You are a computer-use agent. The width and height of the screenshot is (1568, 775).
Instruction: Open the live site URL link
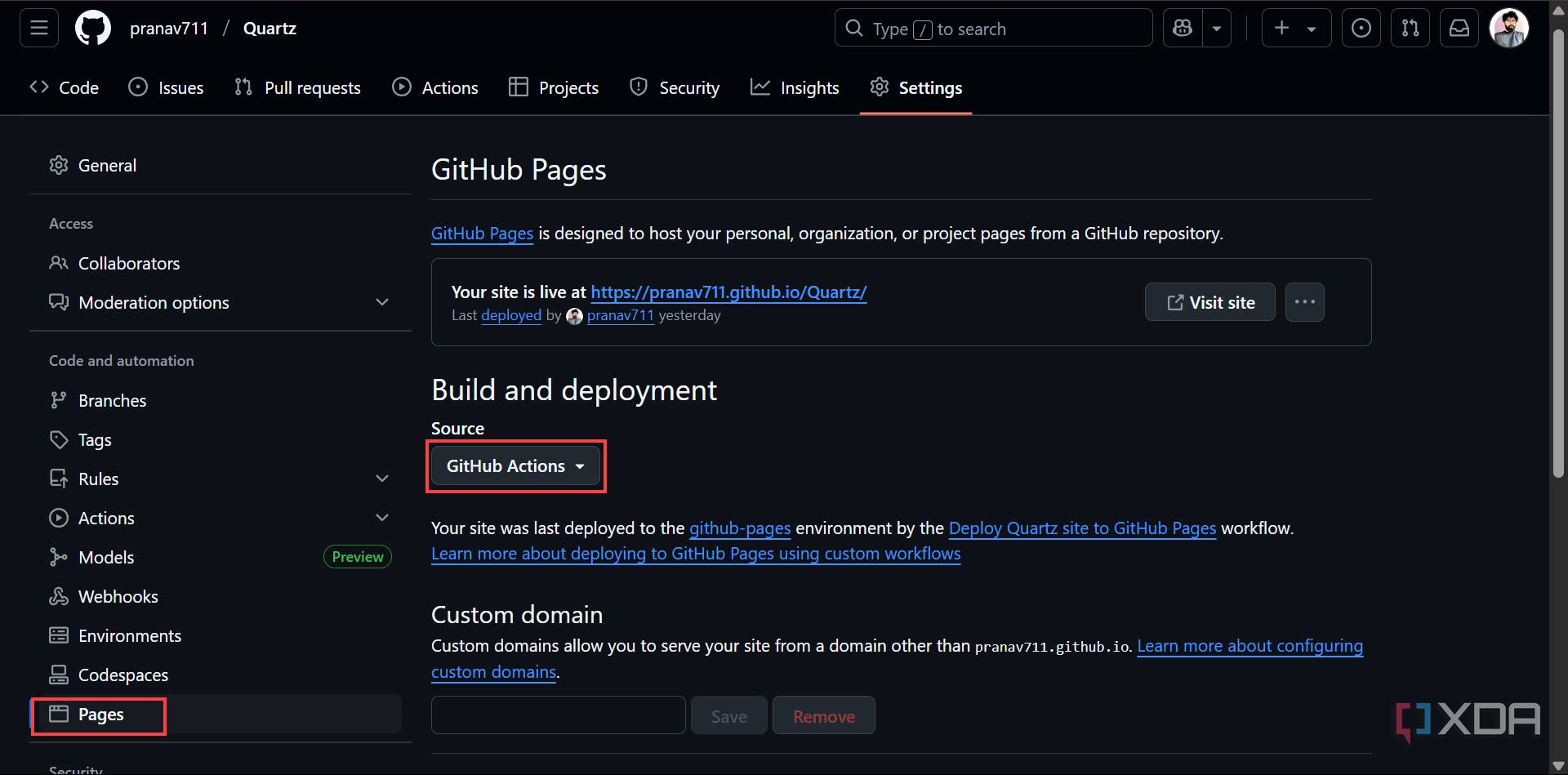pyautogui.click(x=728, y=292)
